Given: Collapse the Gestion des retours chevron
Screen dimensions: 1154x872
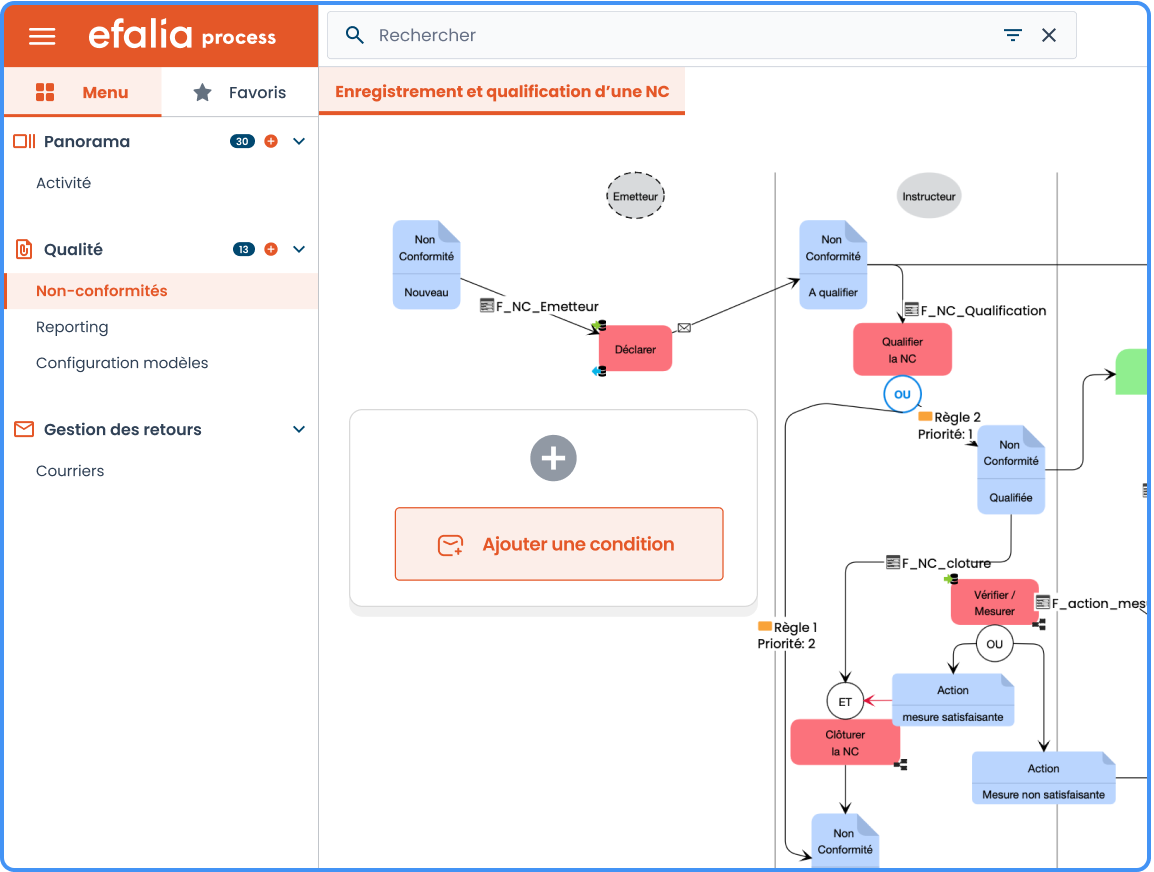Looking at the screenshot, I should coord(299,429).
